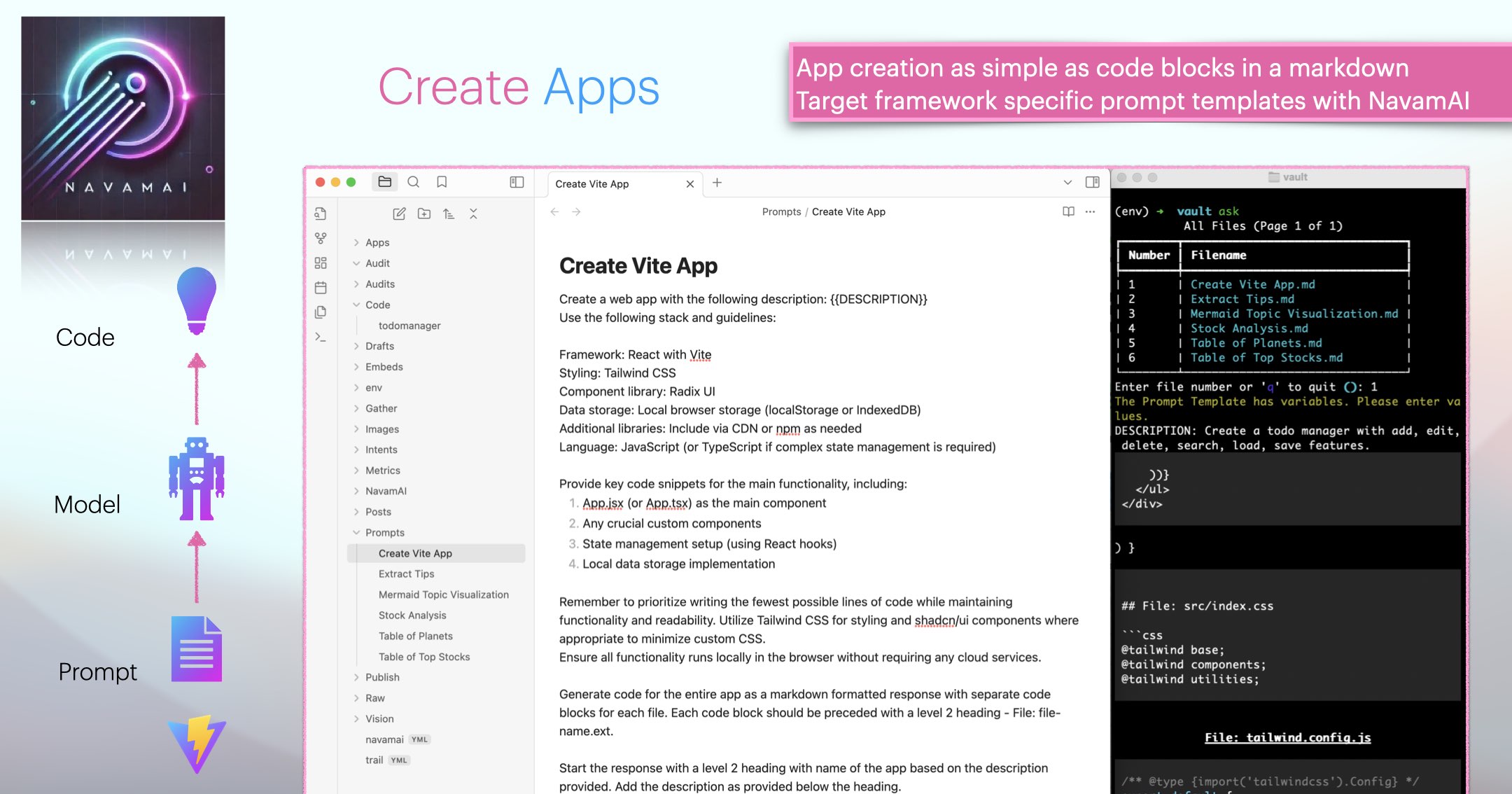Open quick switcher icon in ribbon
Screen dimensions: 1512x794
click(321, 214)
